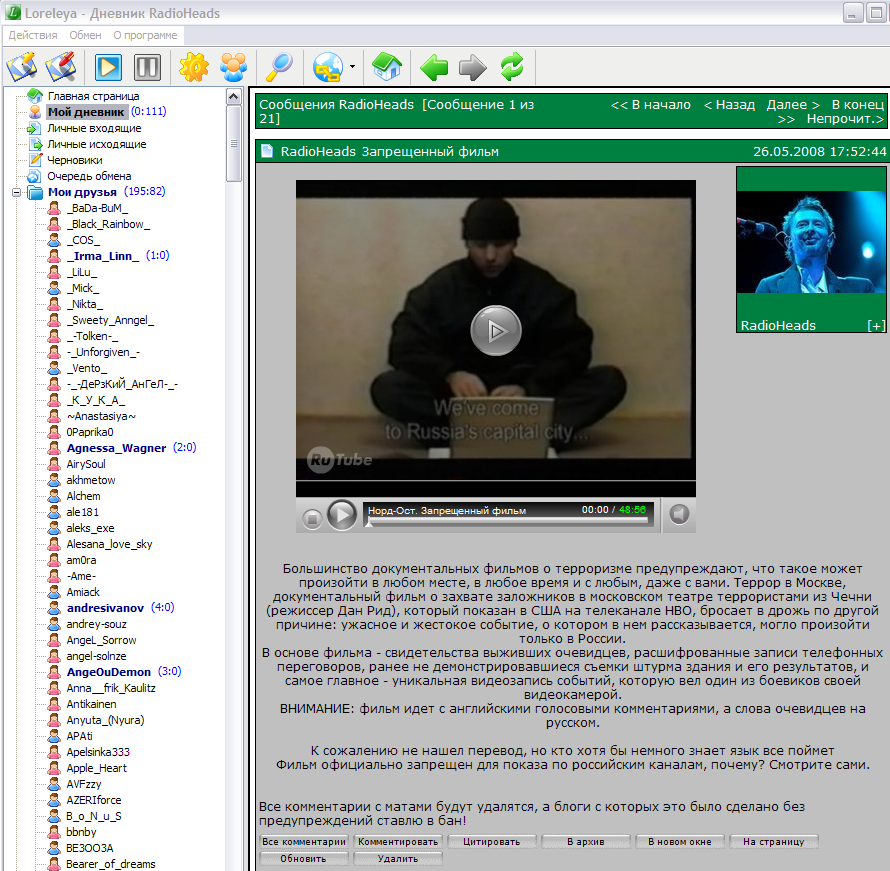Viewport: 890px width, 871px height.
Task: Click the Непрочит.> navigation link
Action: [x=845, y=119]
